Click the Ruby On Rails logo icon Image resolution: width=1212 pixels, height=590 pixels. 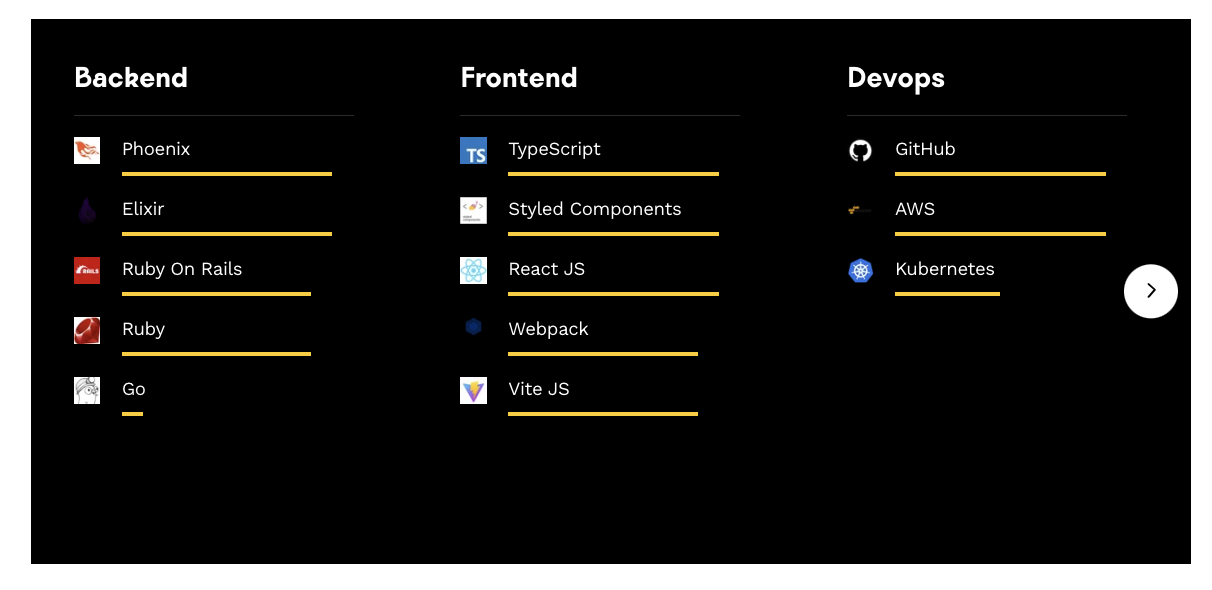tap(87, 271)
